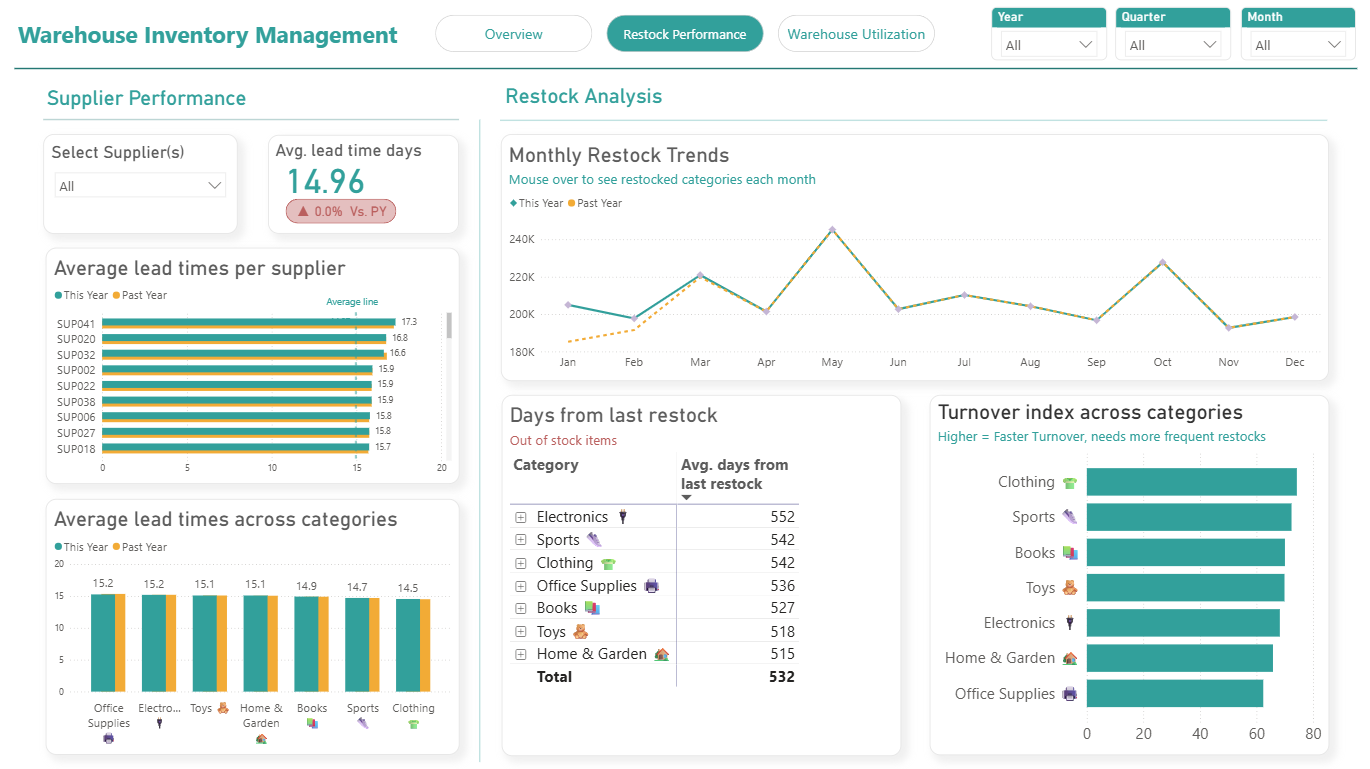Click the October point on restock trend line

click(x=1162, y=262)
